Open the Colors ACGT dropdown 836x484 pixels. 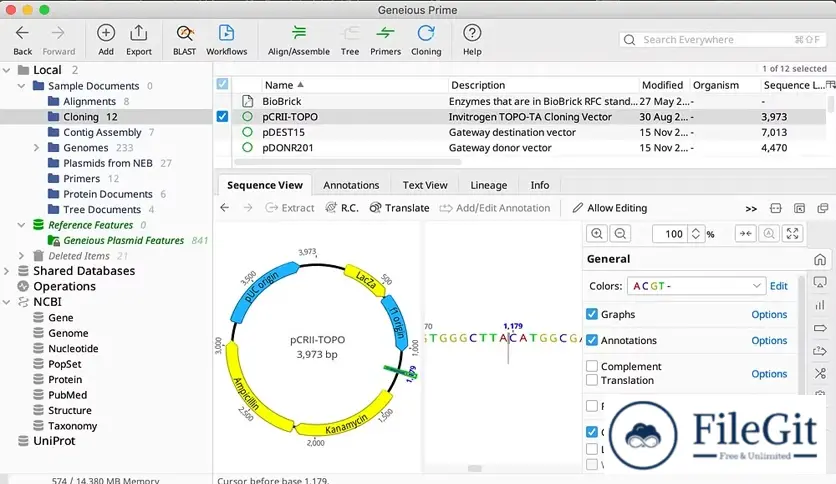(x=696, y=286)
